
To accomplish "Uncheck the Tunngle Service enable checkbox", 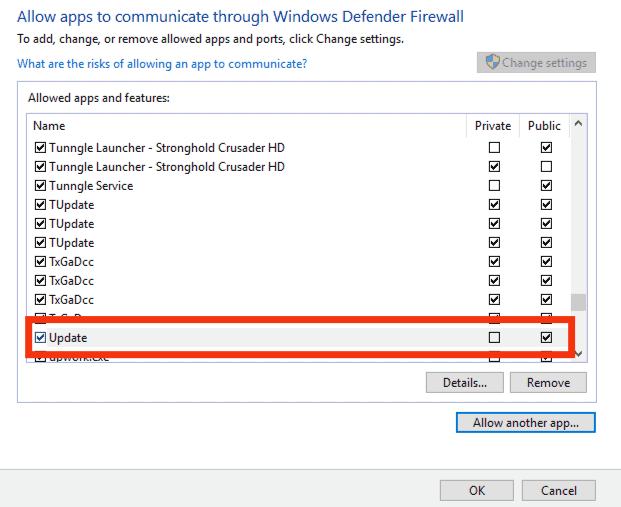I will click(x=40, y=185).
